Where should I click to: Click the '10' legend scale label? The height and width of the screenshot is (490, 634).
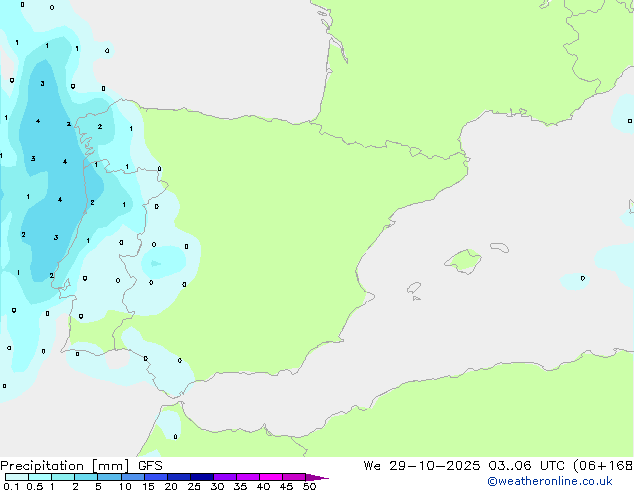[x=125, y=486]
